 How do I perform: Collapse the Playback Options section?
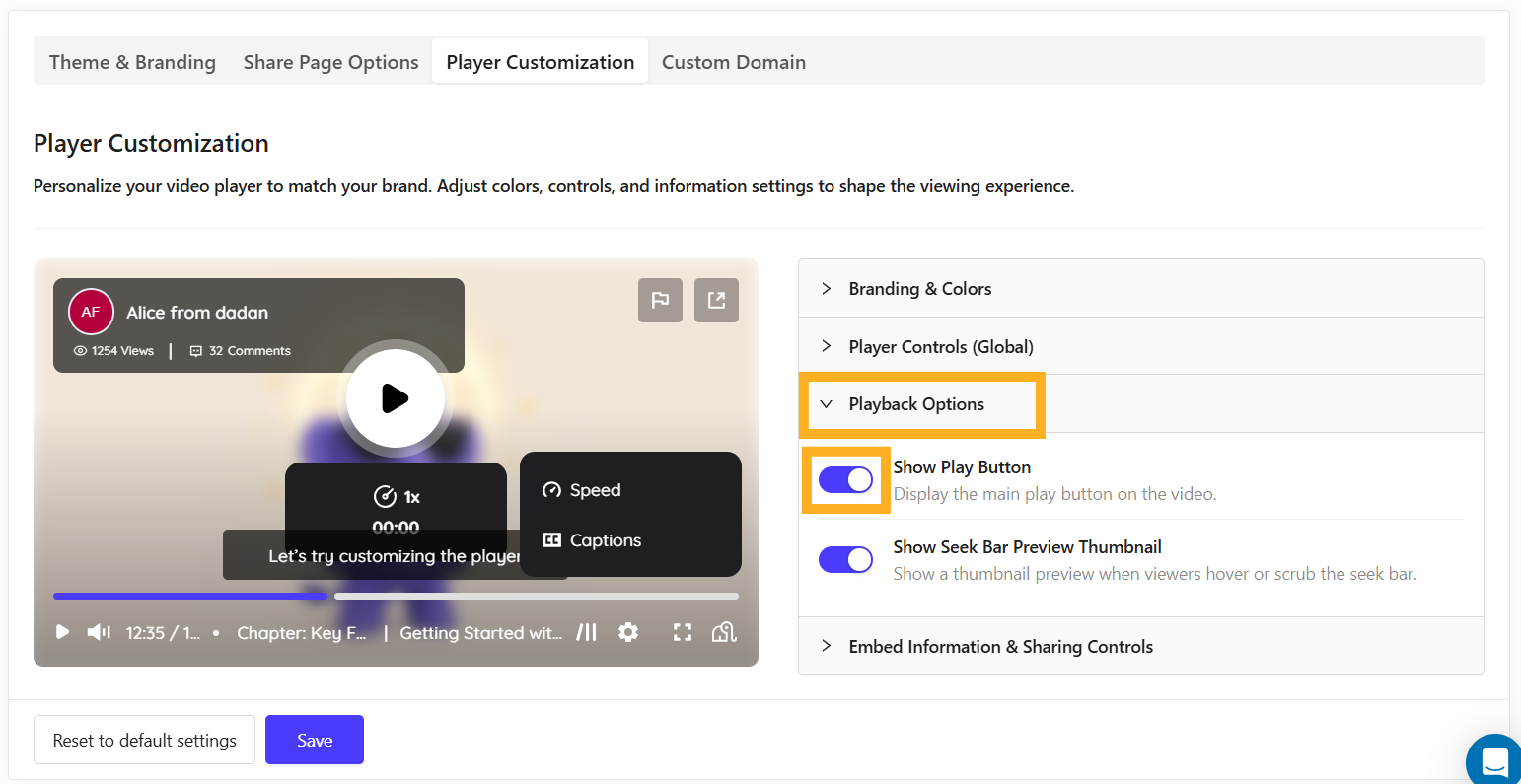point(915,404)
